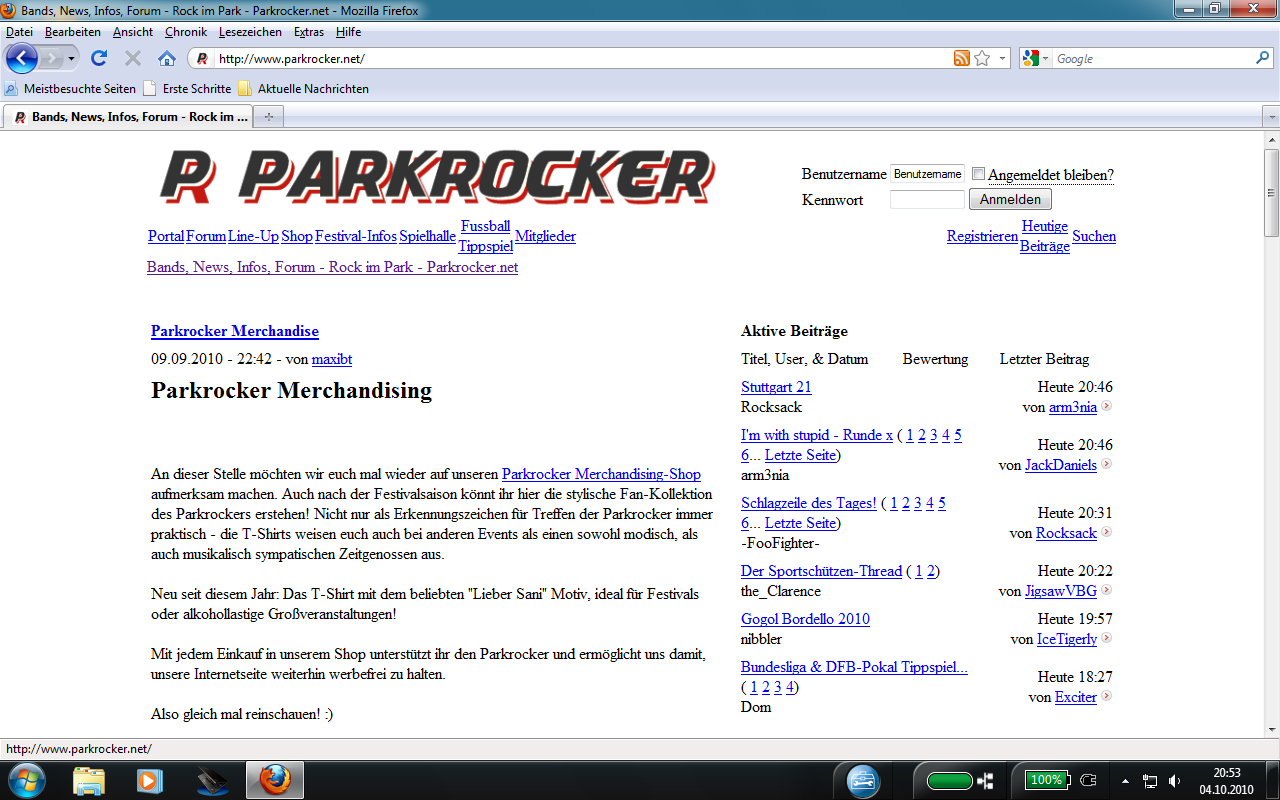1280x800 pixels.
Task: Jump to last post by arm3nia arrow icon
Action: (x=1107, y=407)
